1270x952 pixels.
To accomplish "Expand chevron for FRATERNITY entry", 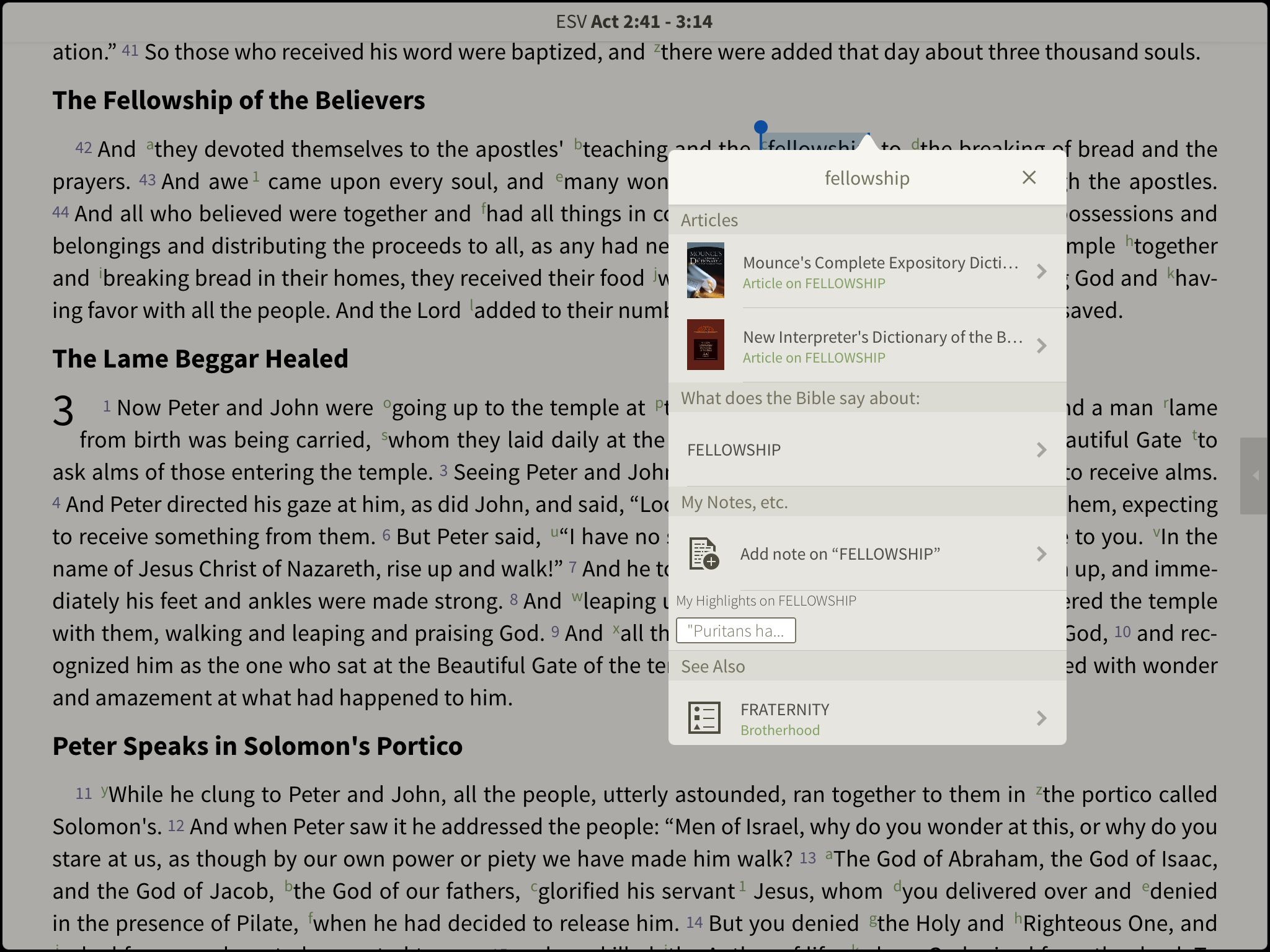I will click(x=1041, y=718).
